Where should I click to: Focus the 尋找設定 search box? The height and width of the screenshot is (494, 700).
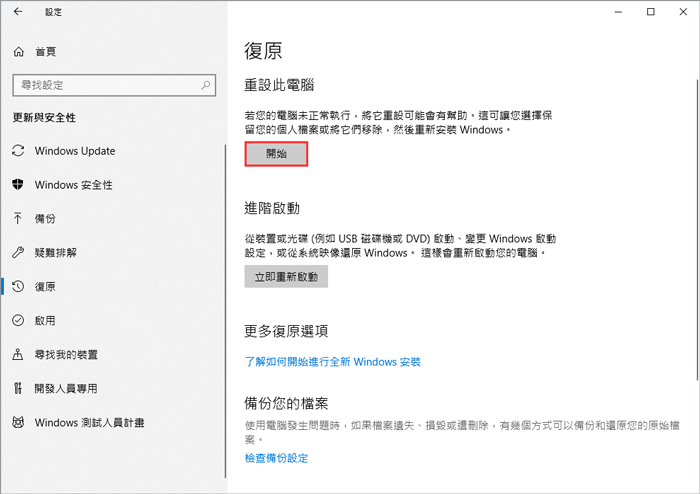pos(100,84)
